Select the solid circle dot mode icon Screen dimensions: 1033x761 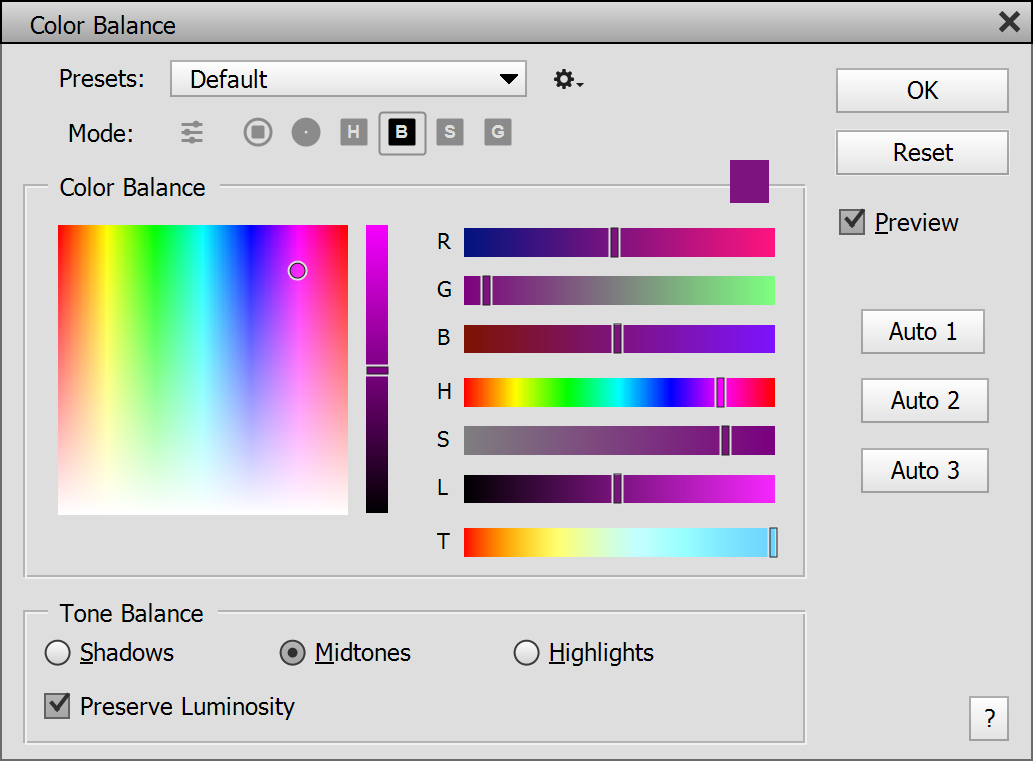306,132
